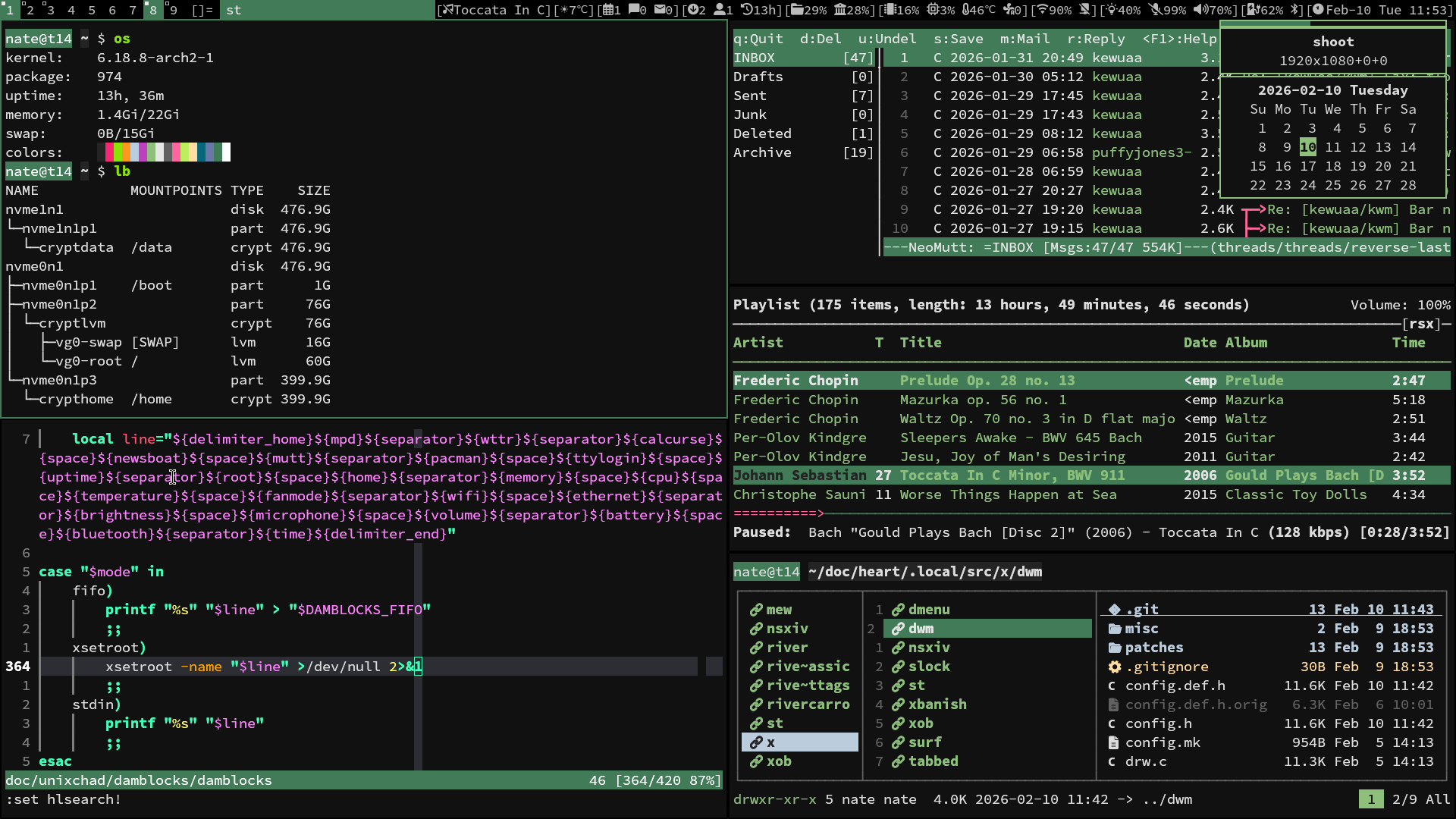
Task: Select Mazurka op. 56 no. 1 track
Action: click(1091, 400)
